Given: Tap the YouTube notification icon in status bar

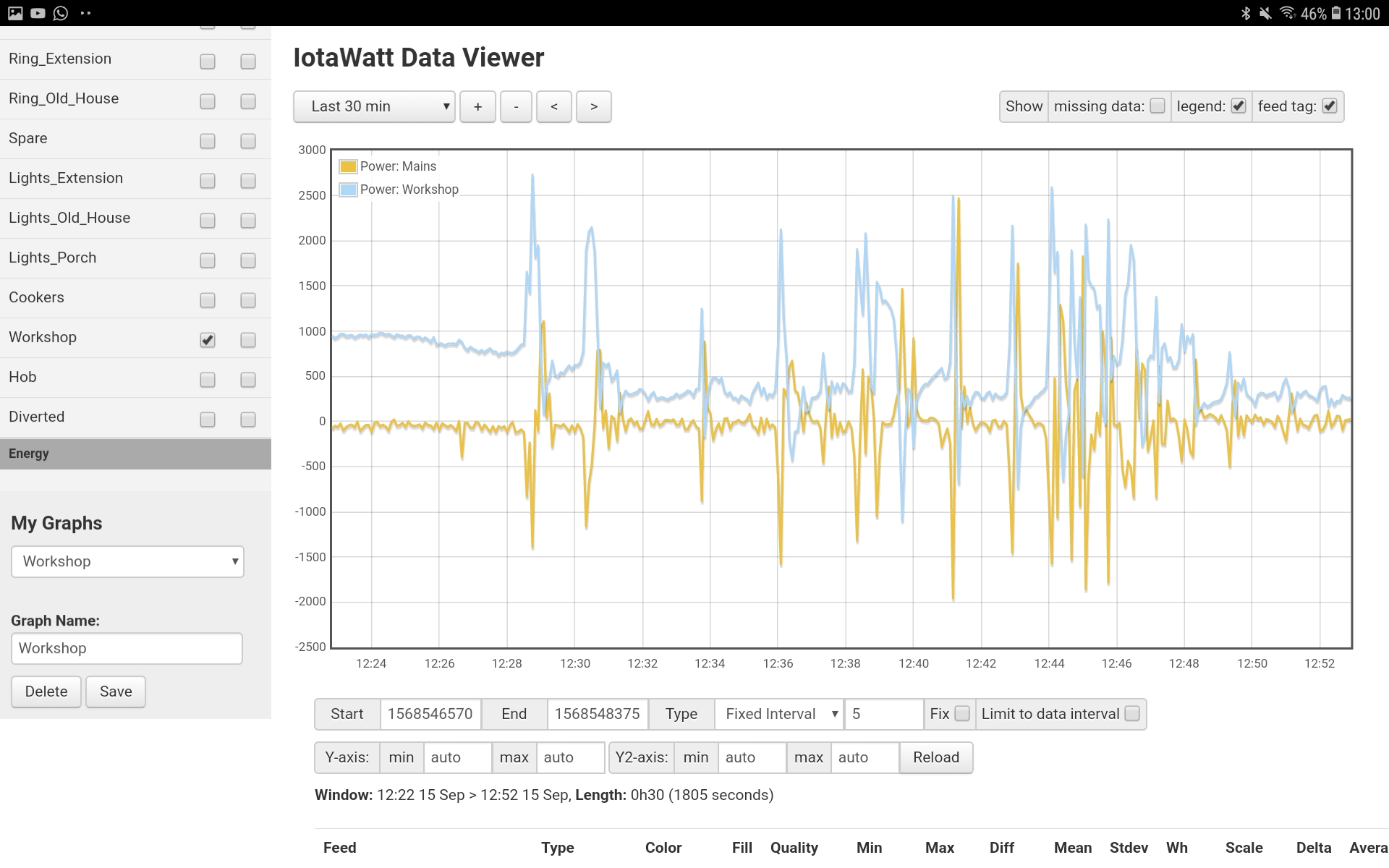Looking at the screenshot, I should [x=38, y=13].
